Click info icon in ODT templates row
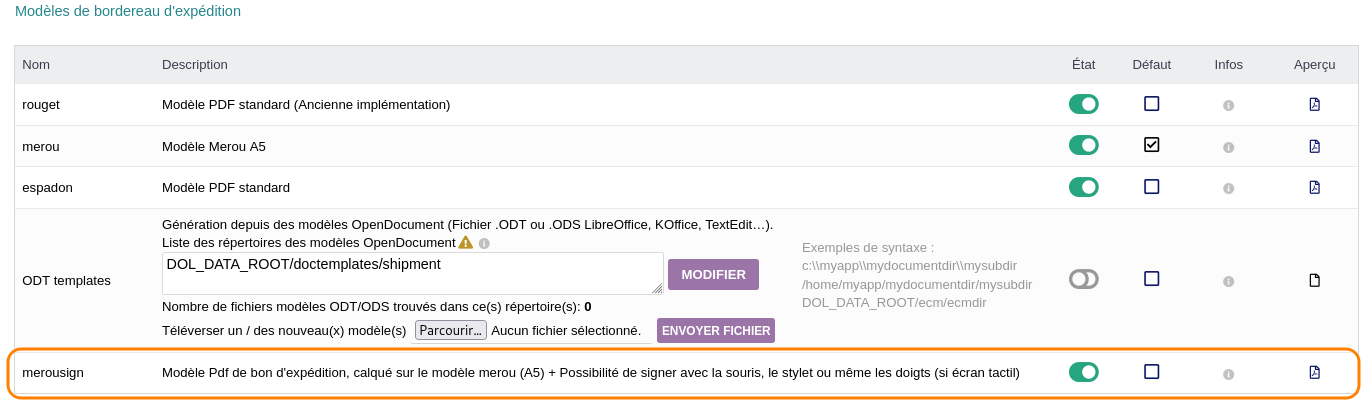This screenshot has width=1366, height=408. pyautogui.click(x=1228, y=282)
